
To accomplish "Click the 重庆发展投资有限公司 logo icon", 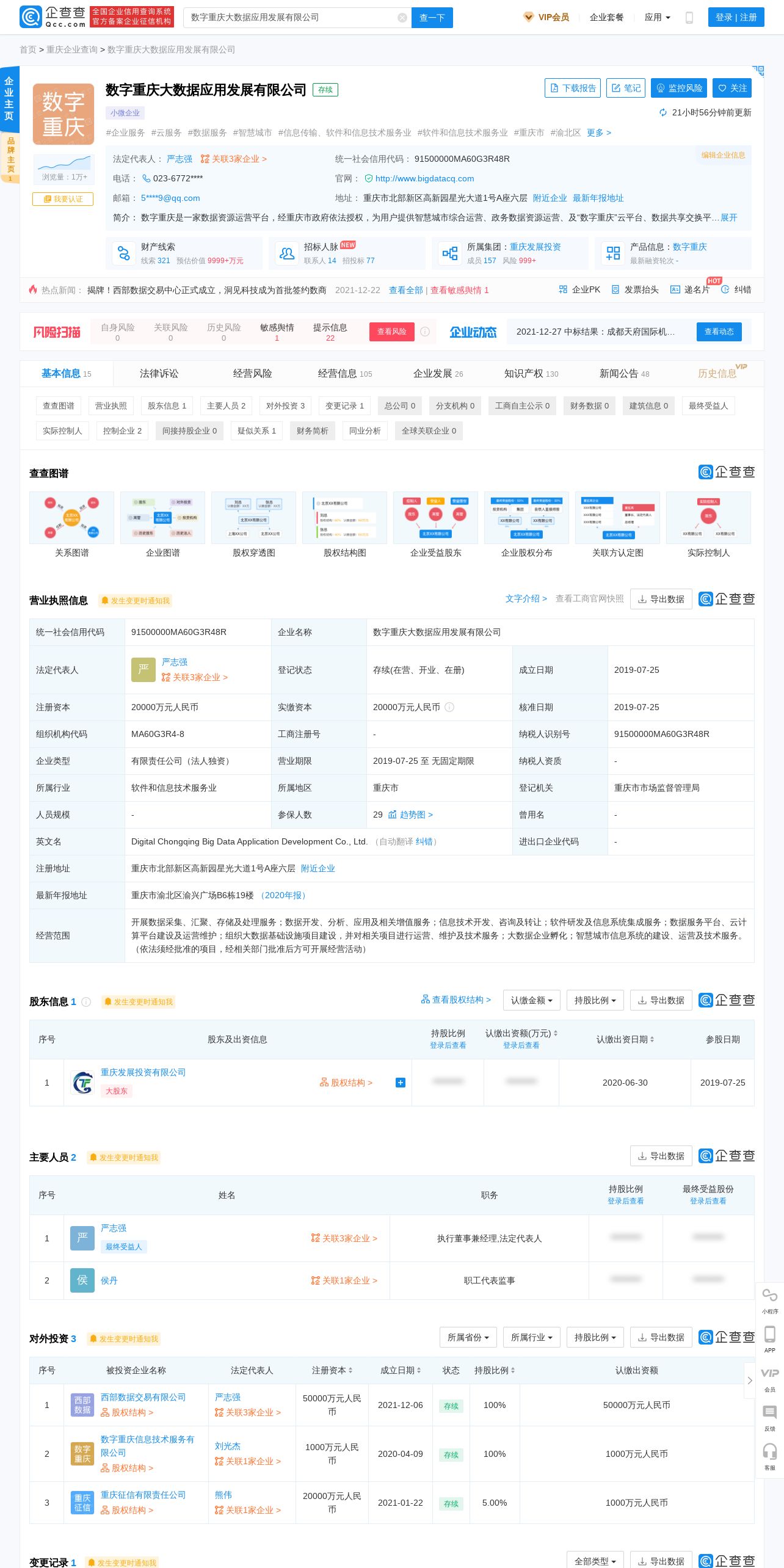I will (x=82, y=1083).
